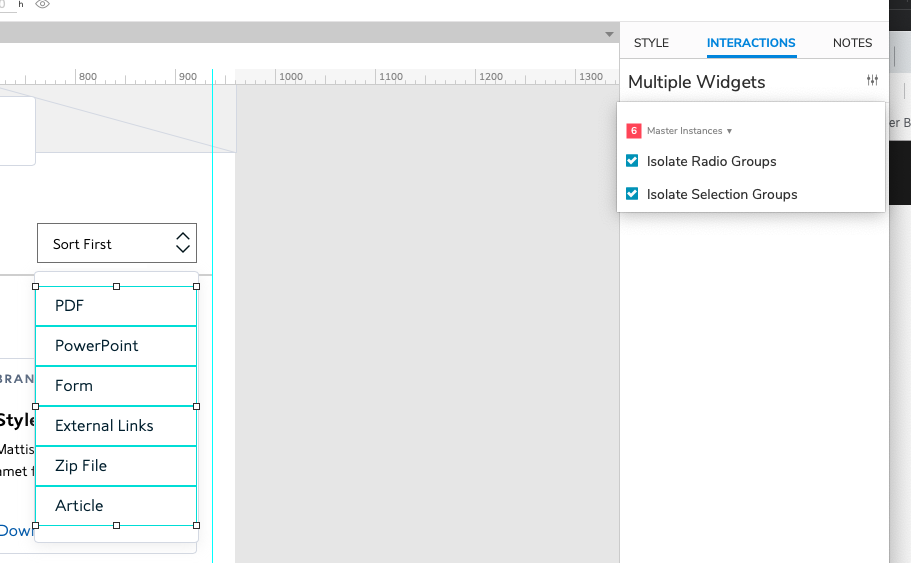Expand the Master Instances dropdown
Viewport: 911px width, 563px height.
(690, 131)
